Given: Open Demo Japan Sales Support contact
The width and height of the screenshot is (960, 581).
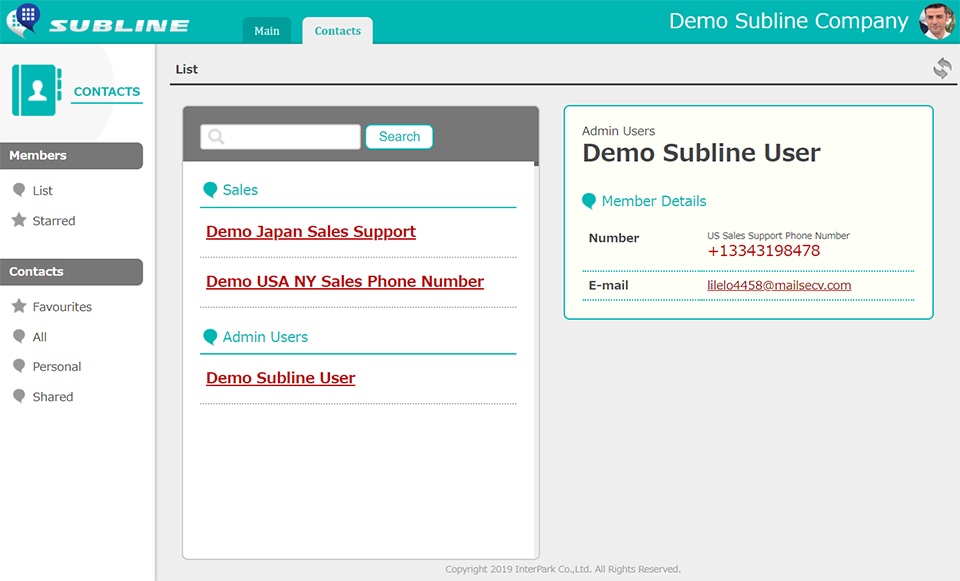Looking at the screenshot, I should [x=311, y=232].
